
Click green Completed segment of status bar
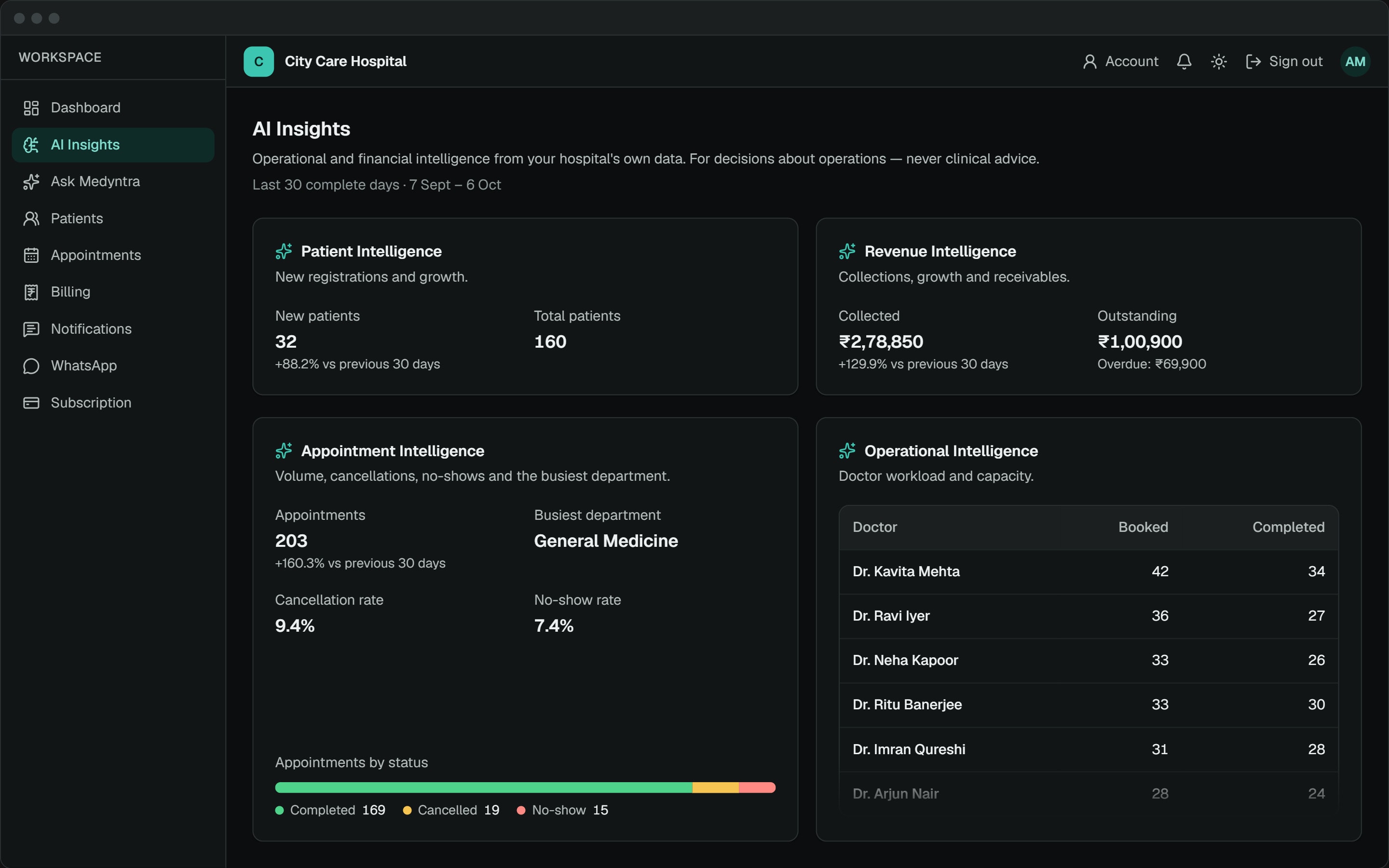[484, 787]
